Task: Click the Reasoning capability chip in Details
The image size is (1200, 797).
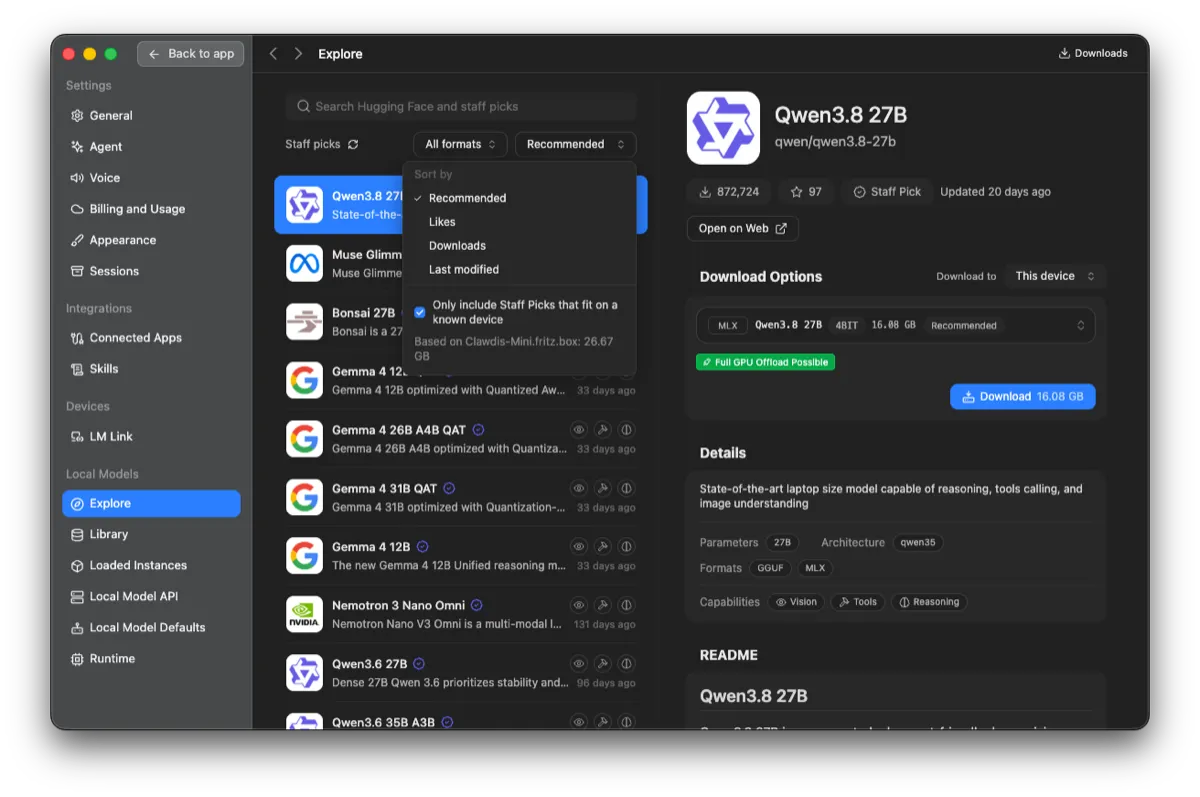Action: pyautogui.click(x=929, y=602)
